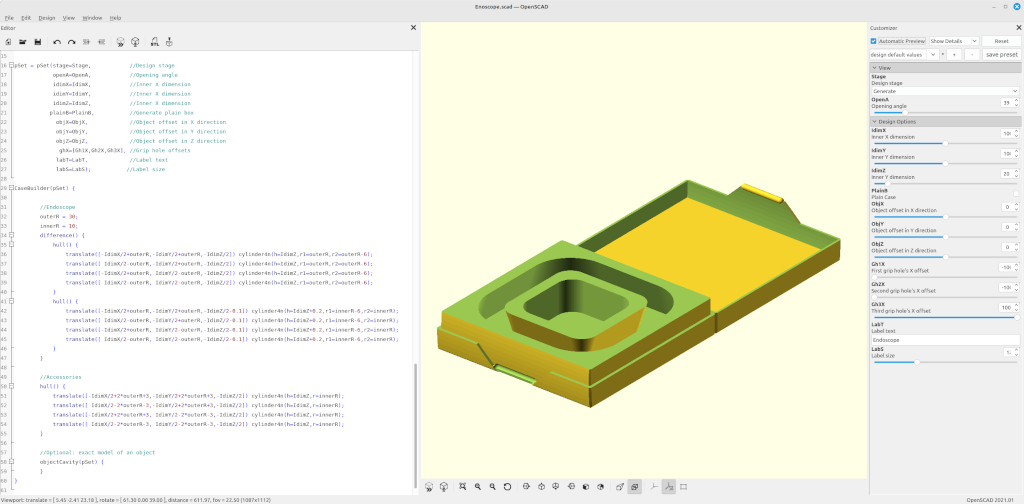This screenshot has height=504, width=1024.
Task: Collapse the difference() code fold at line 34
Action: pyautogui.click(x=12, y=235)
